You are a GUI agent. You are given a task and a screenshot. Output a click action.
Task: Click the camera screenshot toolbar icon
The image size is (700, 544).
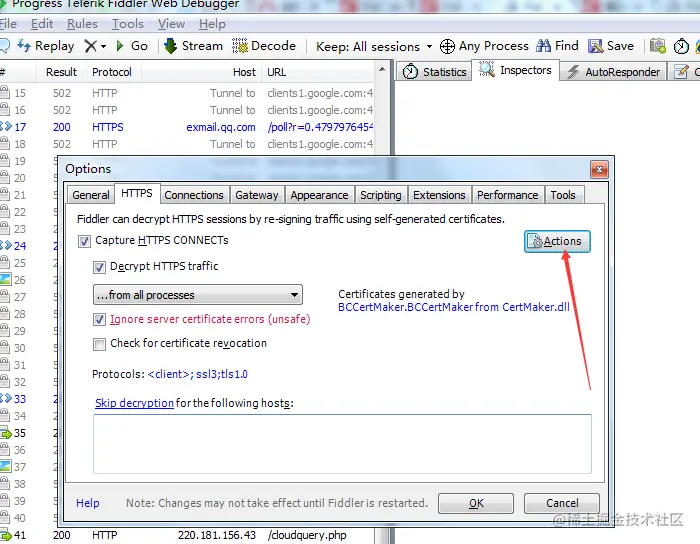click(658, 46)
